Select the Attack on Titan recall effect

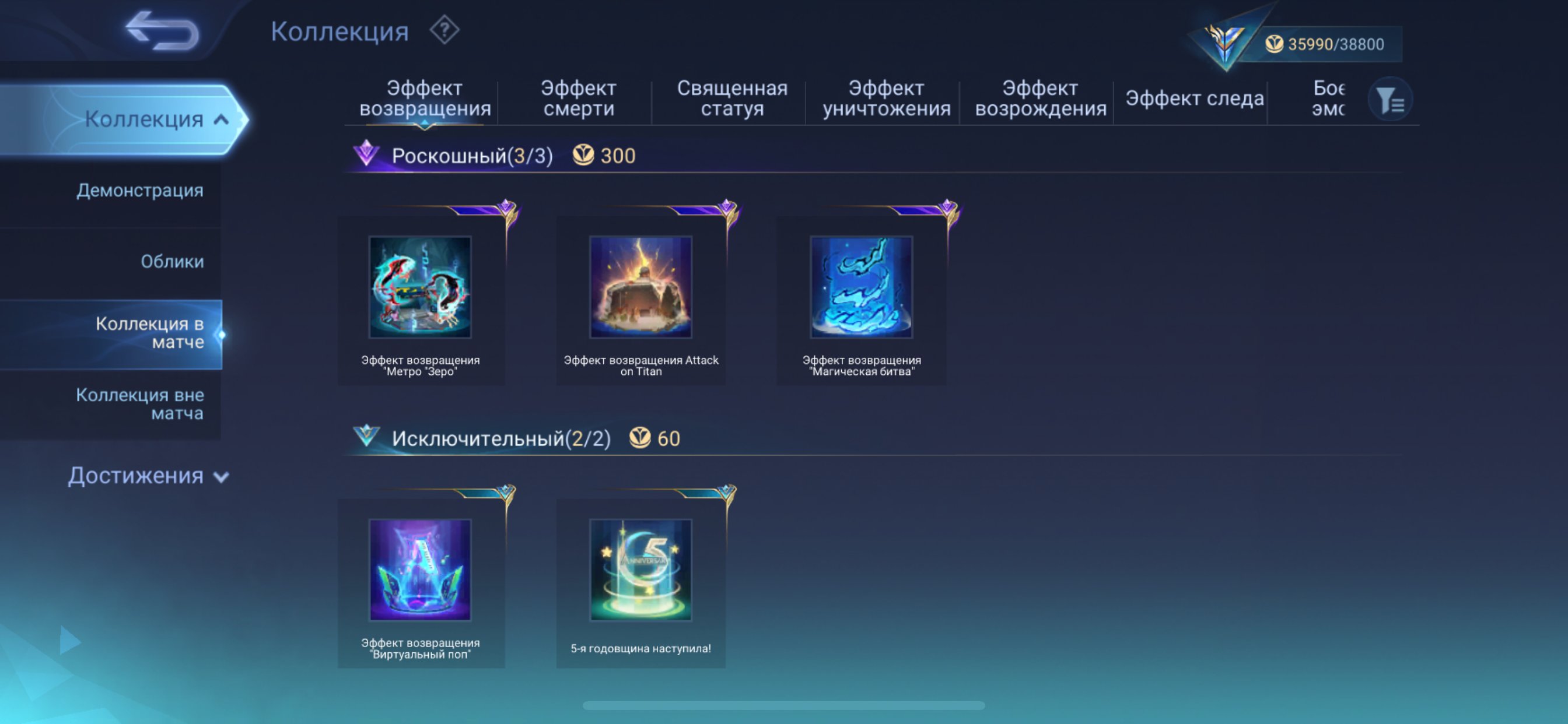(x=641, y=300)
